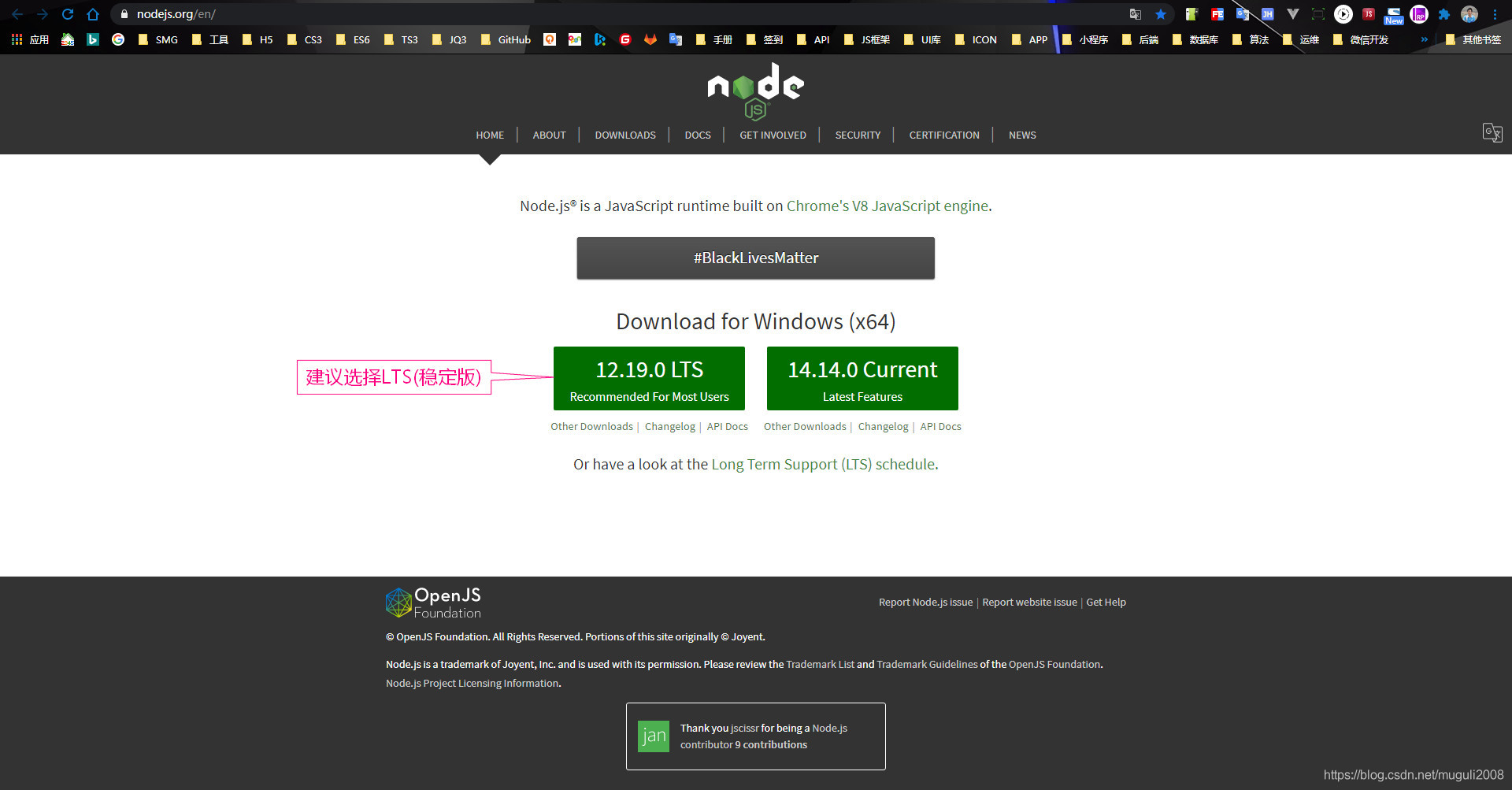Open Changelog under the LTS button
1512x790 pixels.
(670, 427)
